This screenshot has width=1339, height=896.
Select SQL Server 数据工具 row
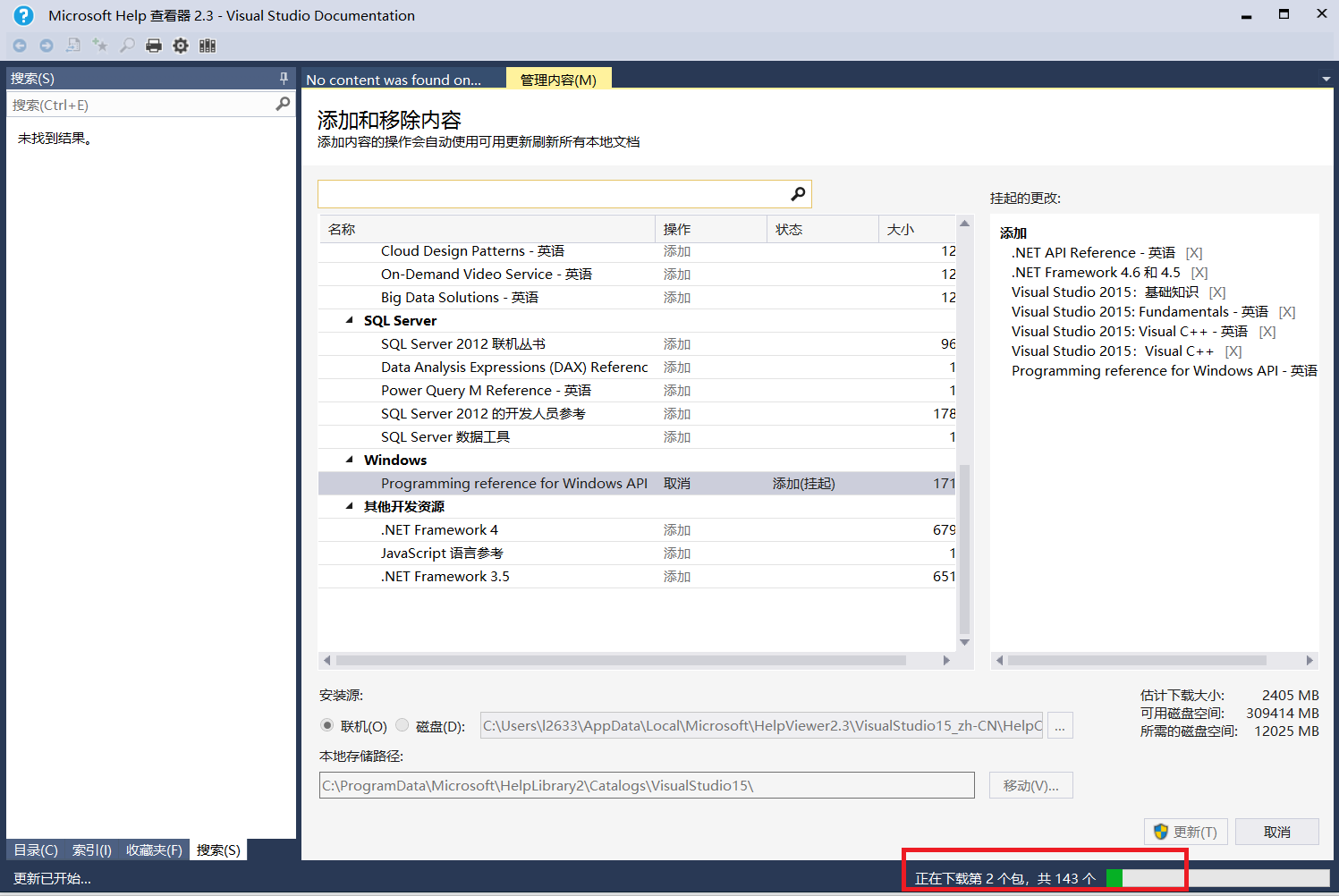[x=638, y=436]
